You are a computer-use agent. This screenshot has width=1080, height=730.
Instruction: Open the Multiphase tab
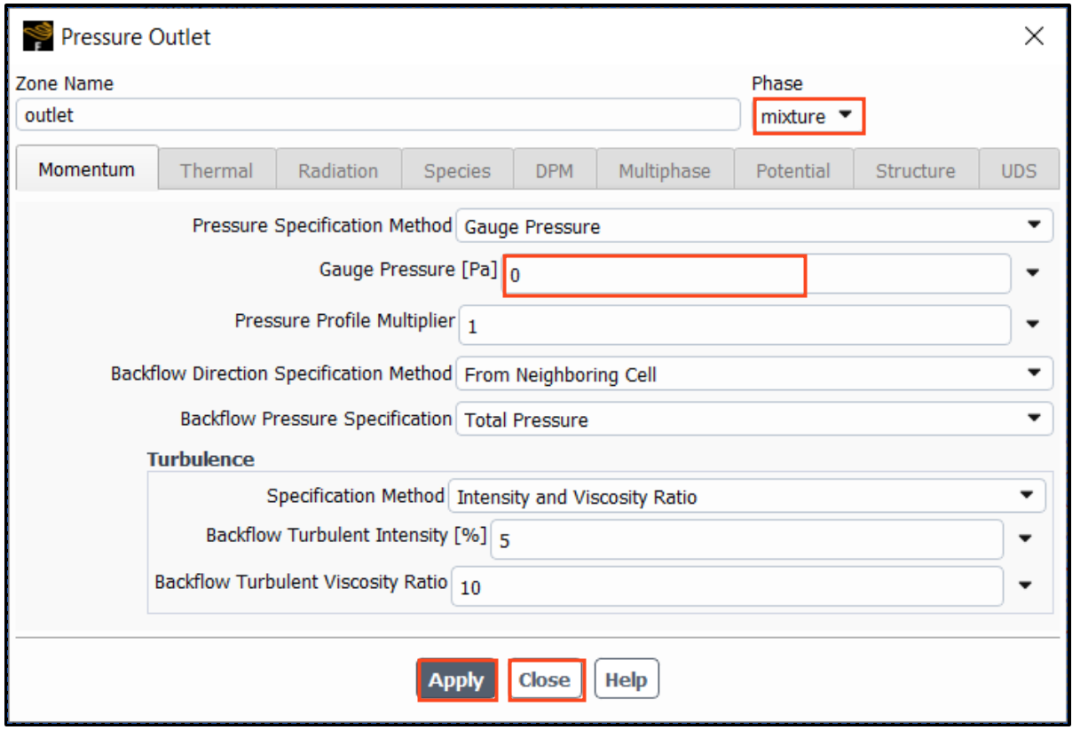click(664, 171)
